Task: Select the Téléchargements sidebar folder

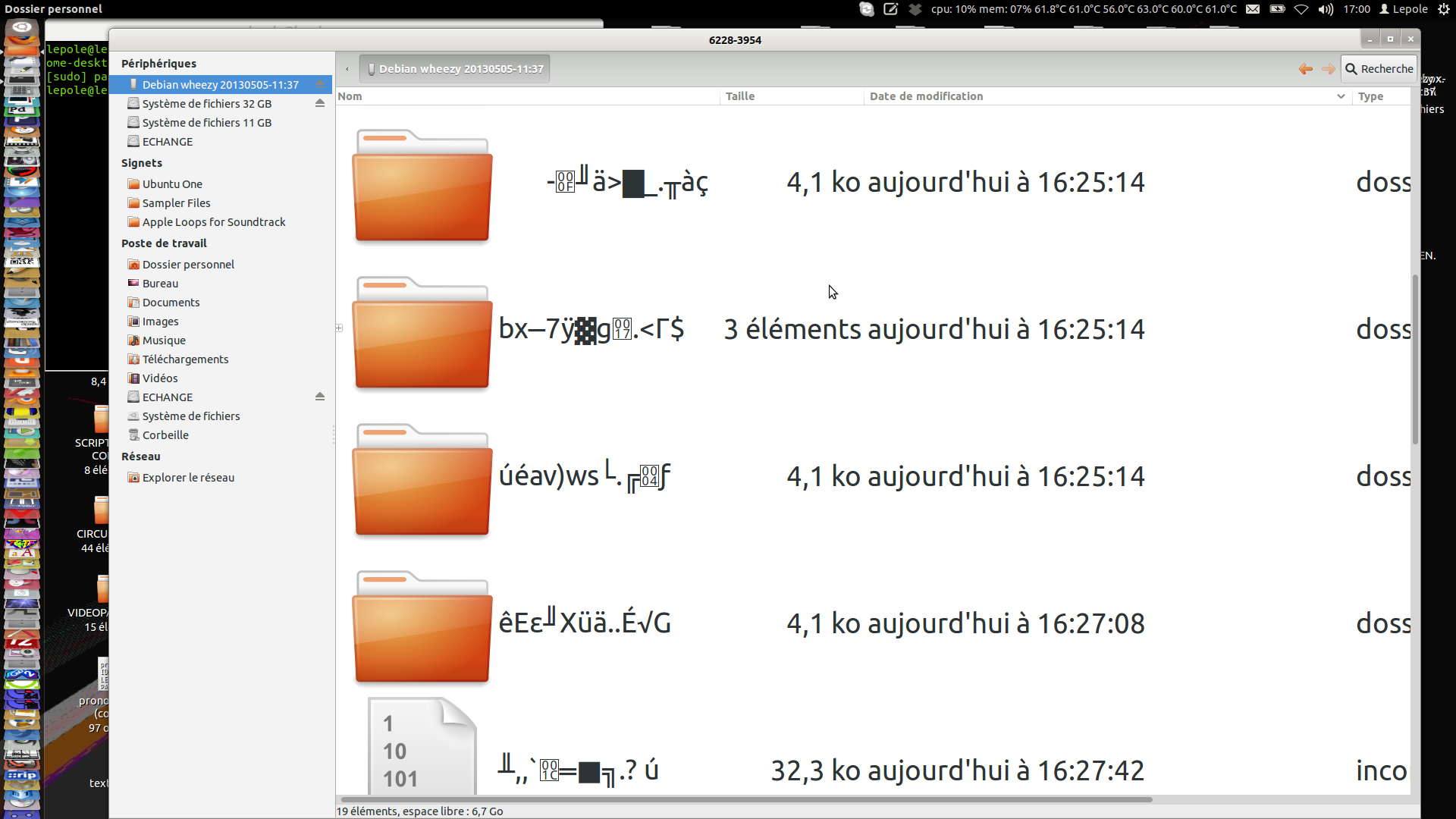Action: (185, 359)
